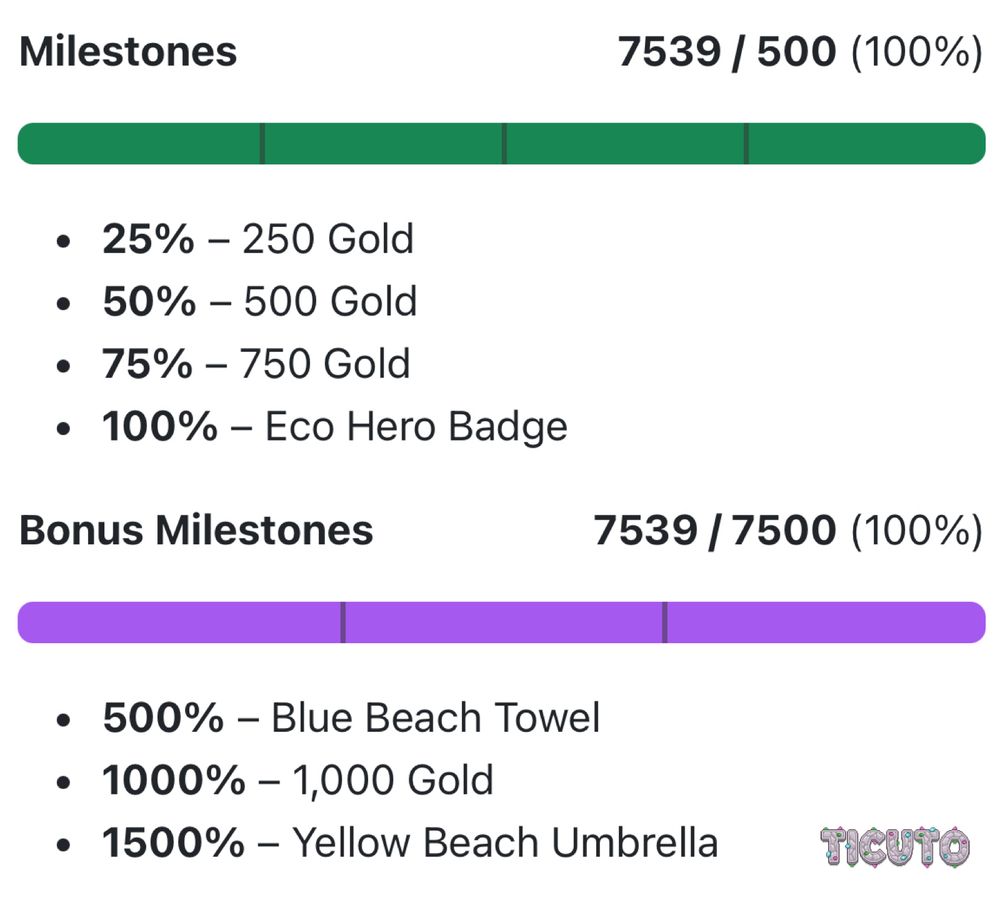Click the 7539 / 500 progress counter

pyautogui.click(x=726, y=51)
